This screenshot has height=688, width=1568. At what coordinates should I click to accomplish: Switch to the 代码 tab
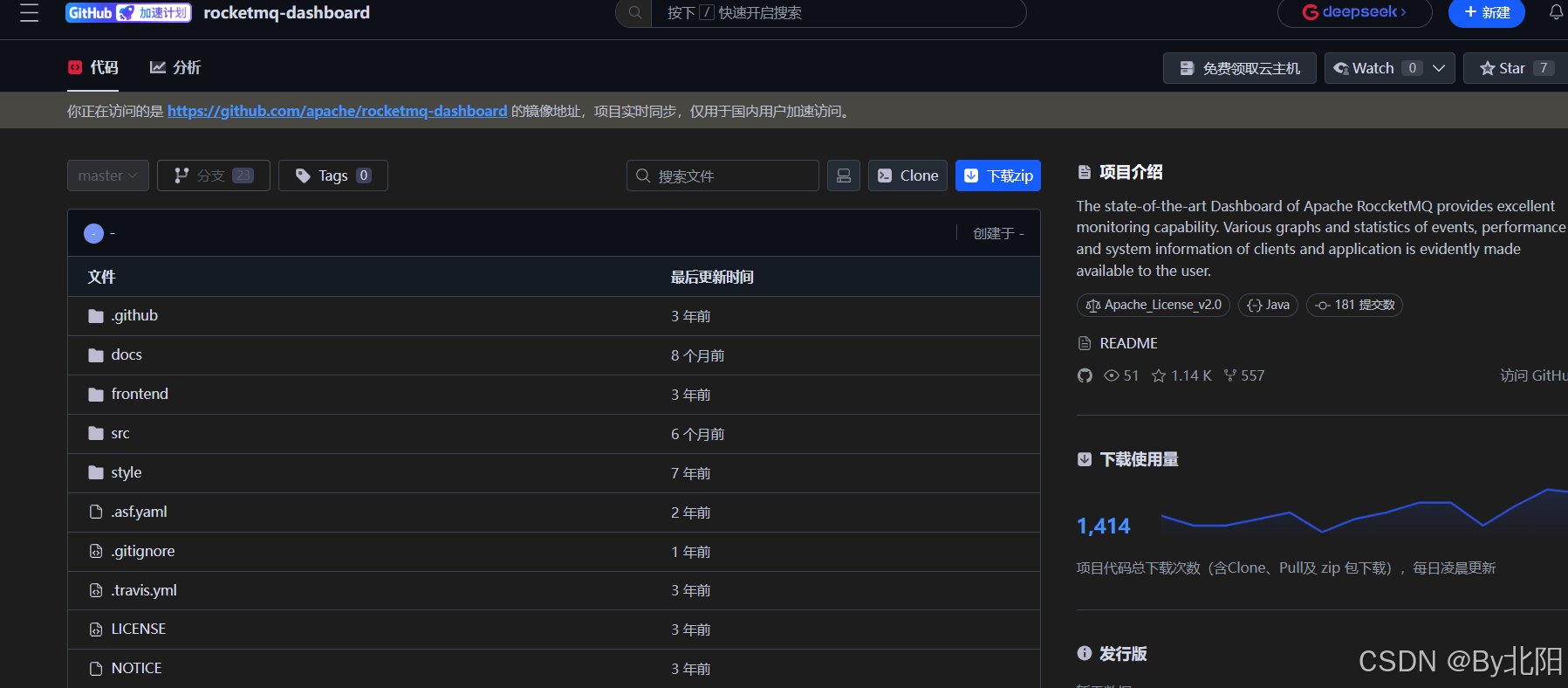pyautogui.click(x=93, y=67)
